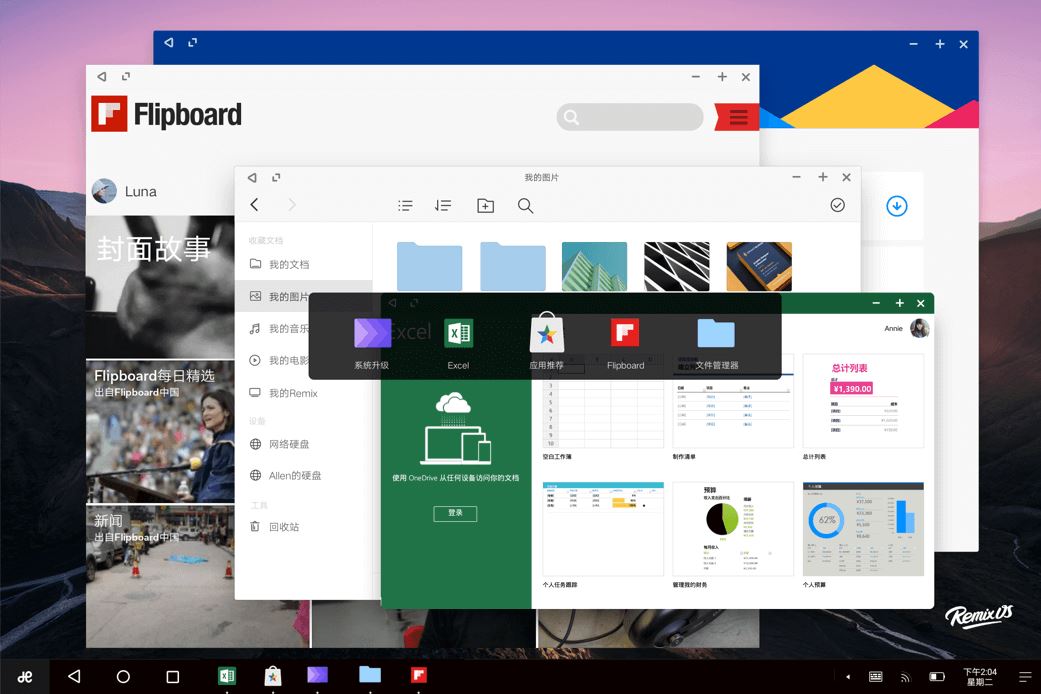
Task: Open the 封面故事 cover stories tile
Action: point(160,287)
